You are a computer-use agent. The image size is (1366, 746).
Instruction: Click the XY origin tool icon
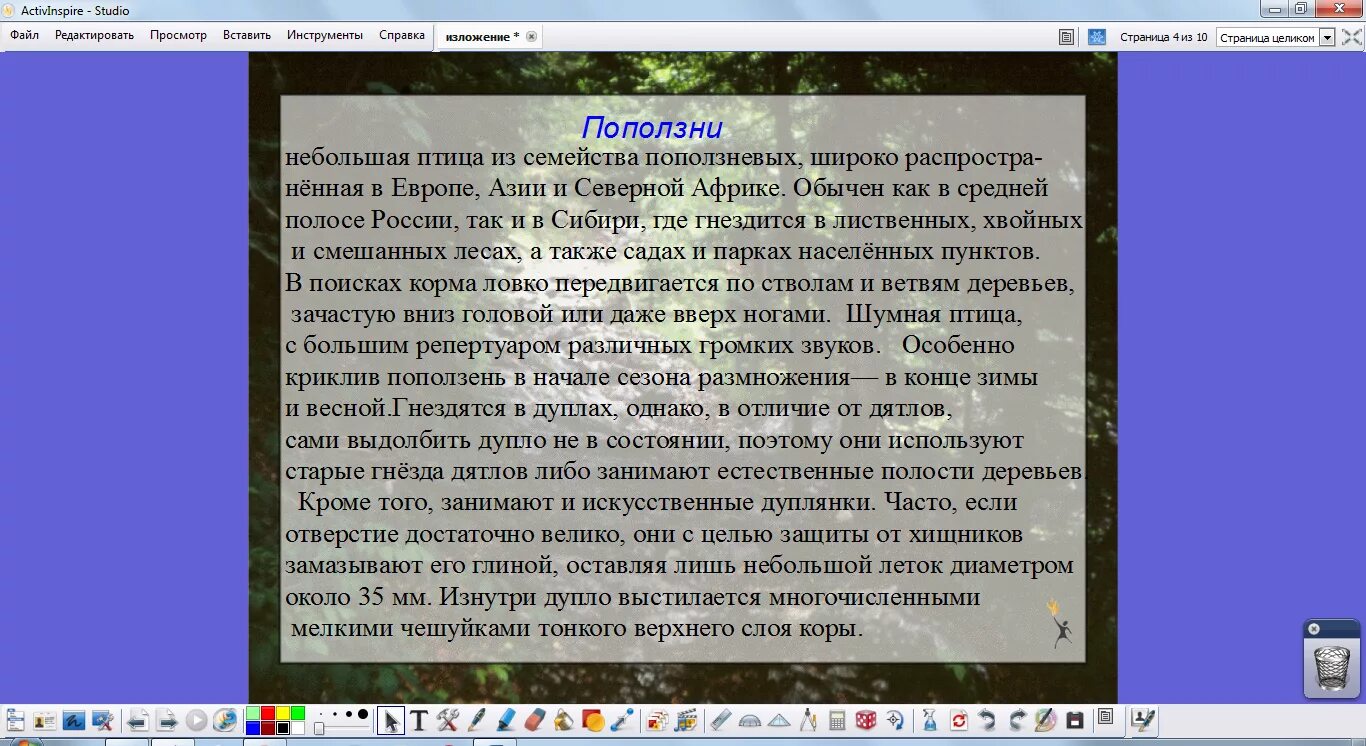pyautogui.click(x=895, y=720)
